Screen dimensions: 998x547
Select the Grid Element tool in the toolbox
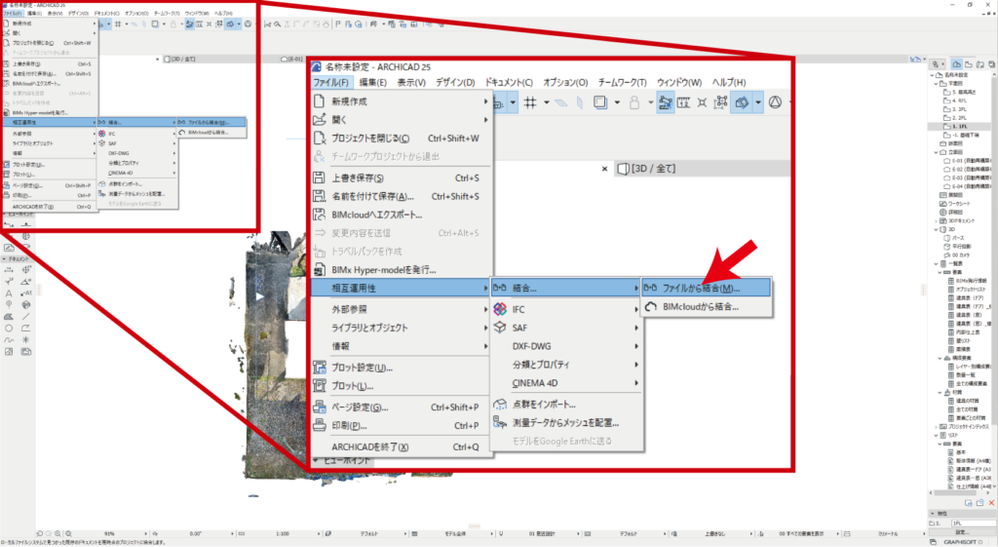9,304
